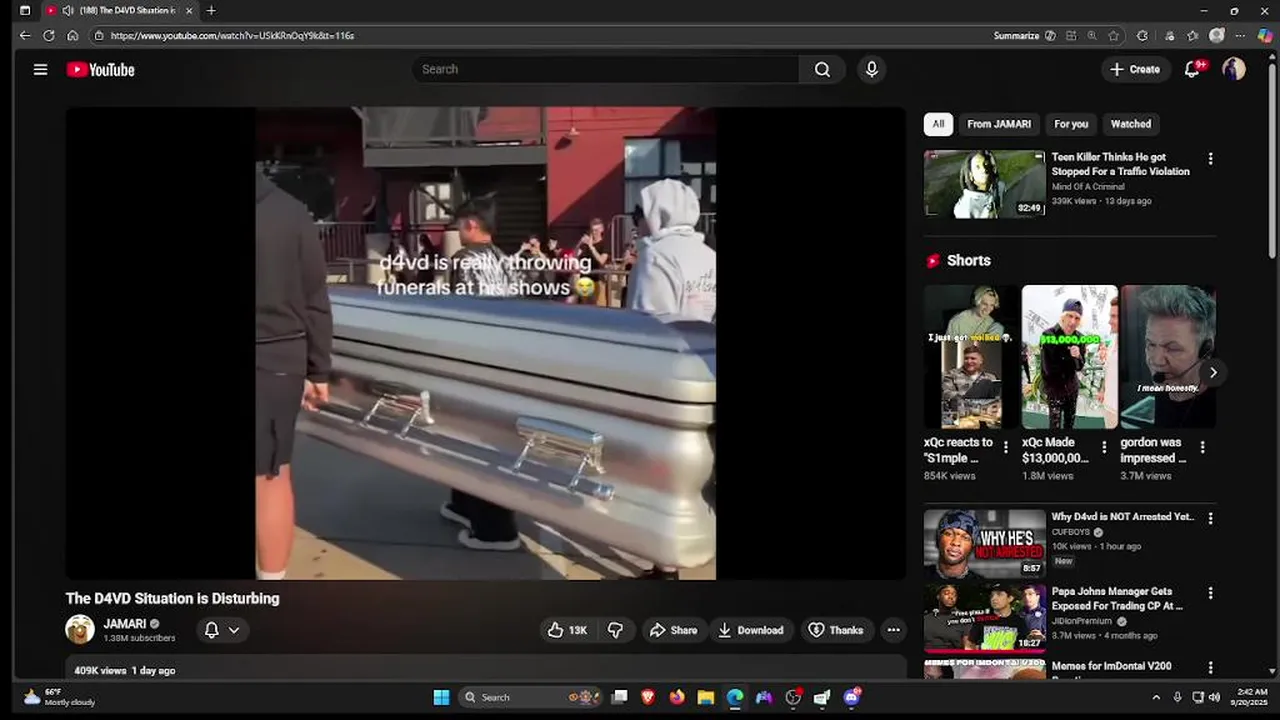The height and width of the screenshot is (720, 1280).
Task: Open YouTube notifications bell
Action: (1192, 69)
